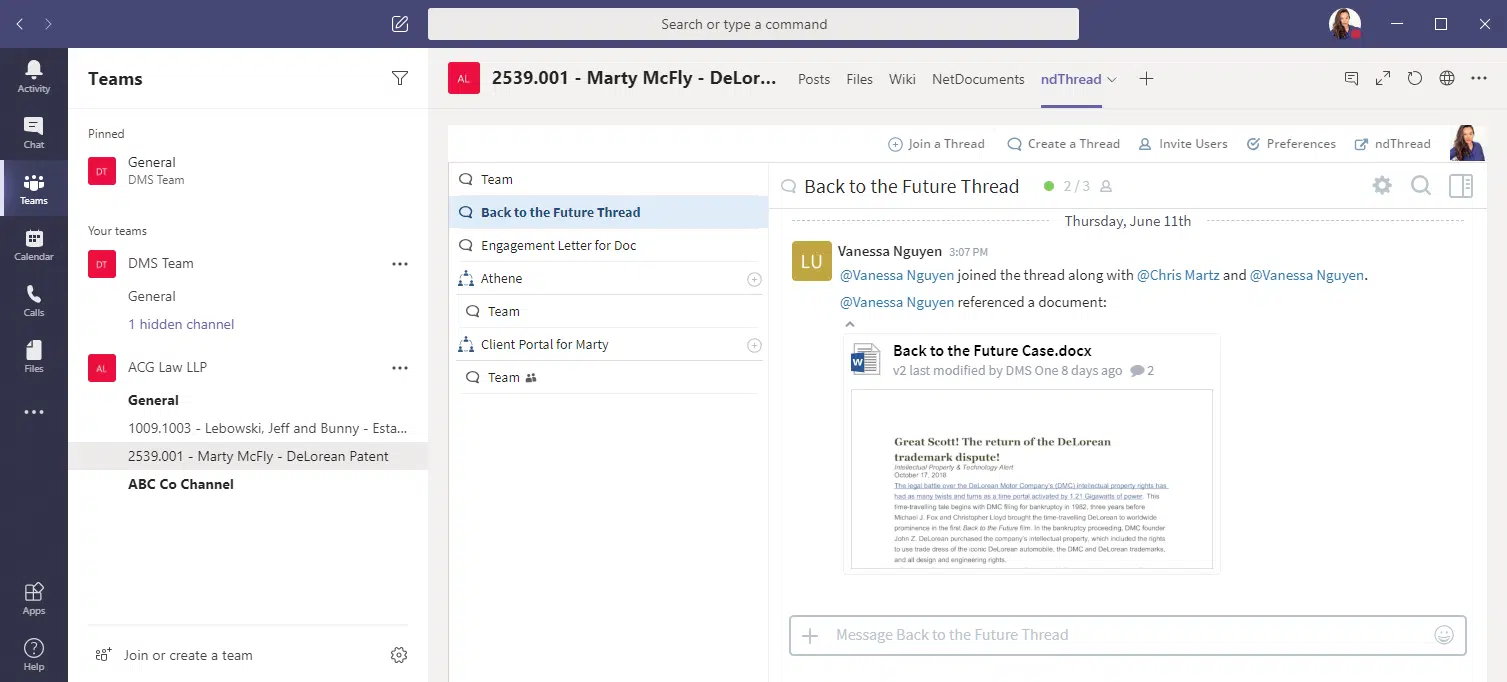Search within Back to the Future Thread
This screenshot has height=682, width=1507.
[1421, 185]
